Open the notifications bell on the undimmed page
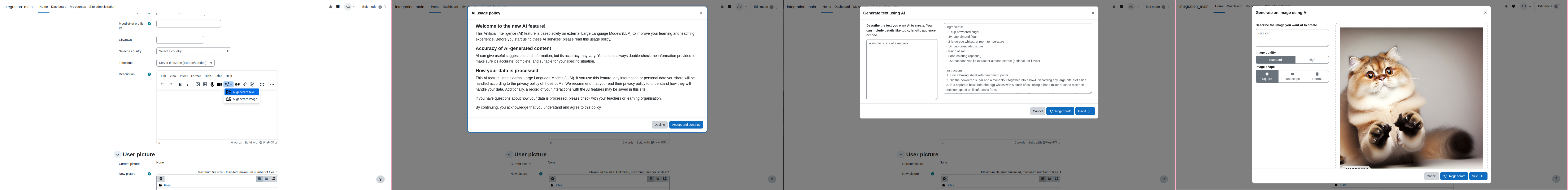 (331, 7)
